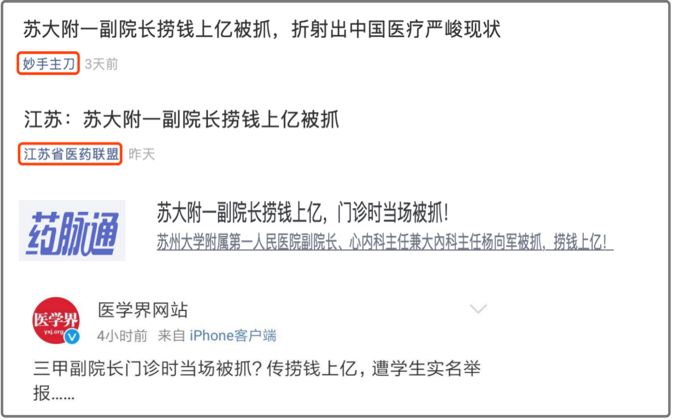Click the 来自 source label
The image size is (675, 420).
tap(171, 336)
